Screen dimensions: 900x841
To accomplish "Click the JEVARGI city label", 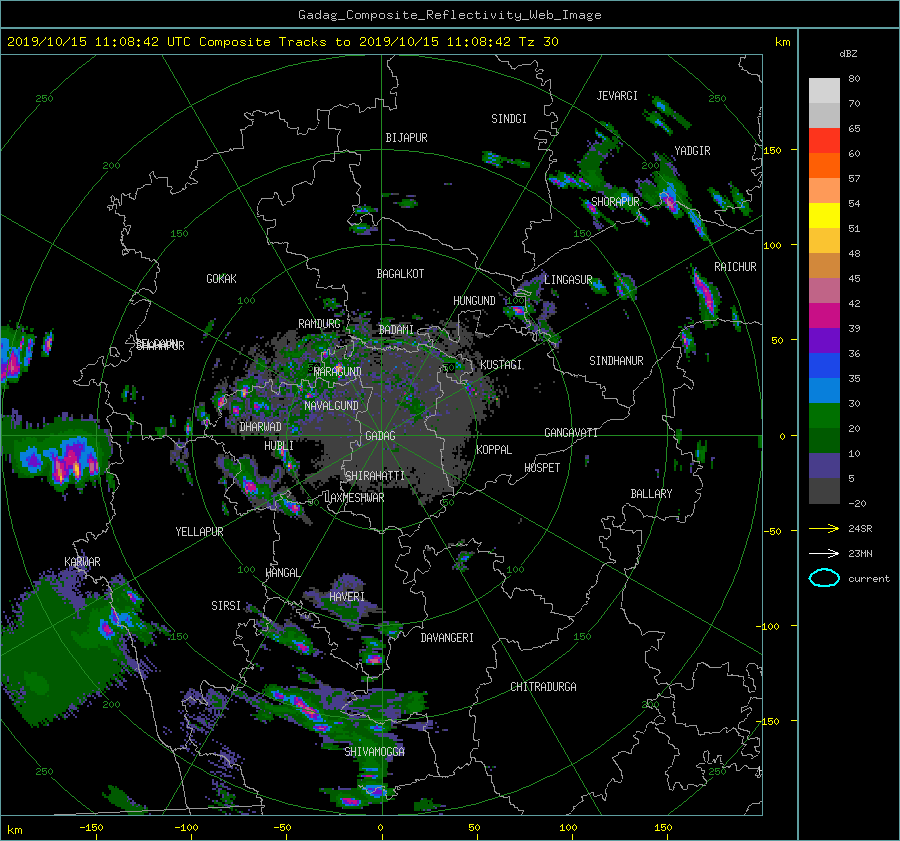I will pos(617,96).
